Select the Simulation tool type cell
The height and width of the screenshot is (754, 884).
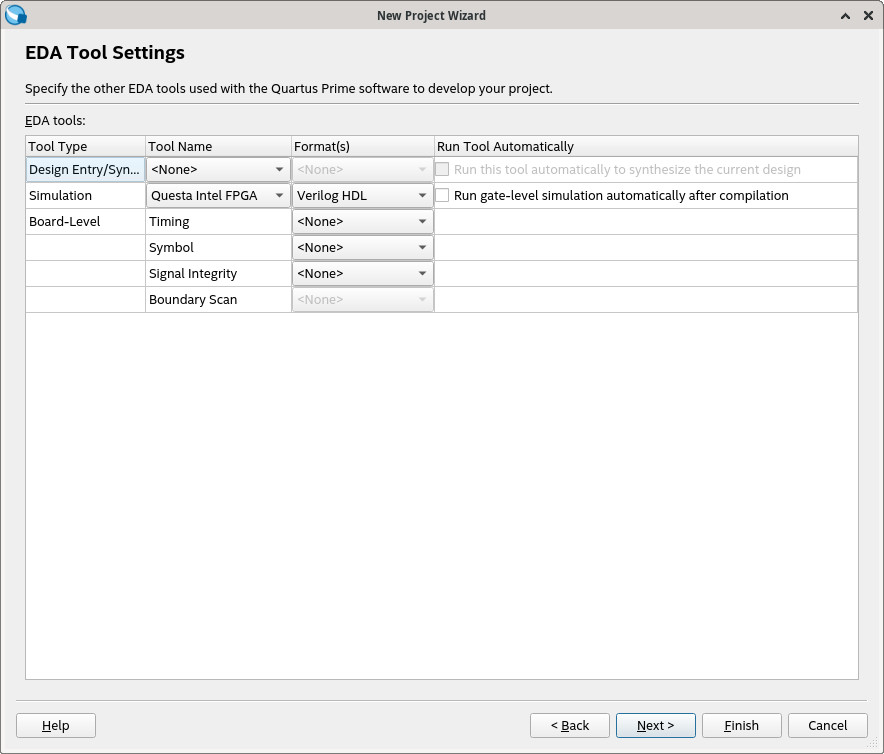click(85, 195)
